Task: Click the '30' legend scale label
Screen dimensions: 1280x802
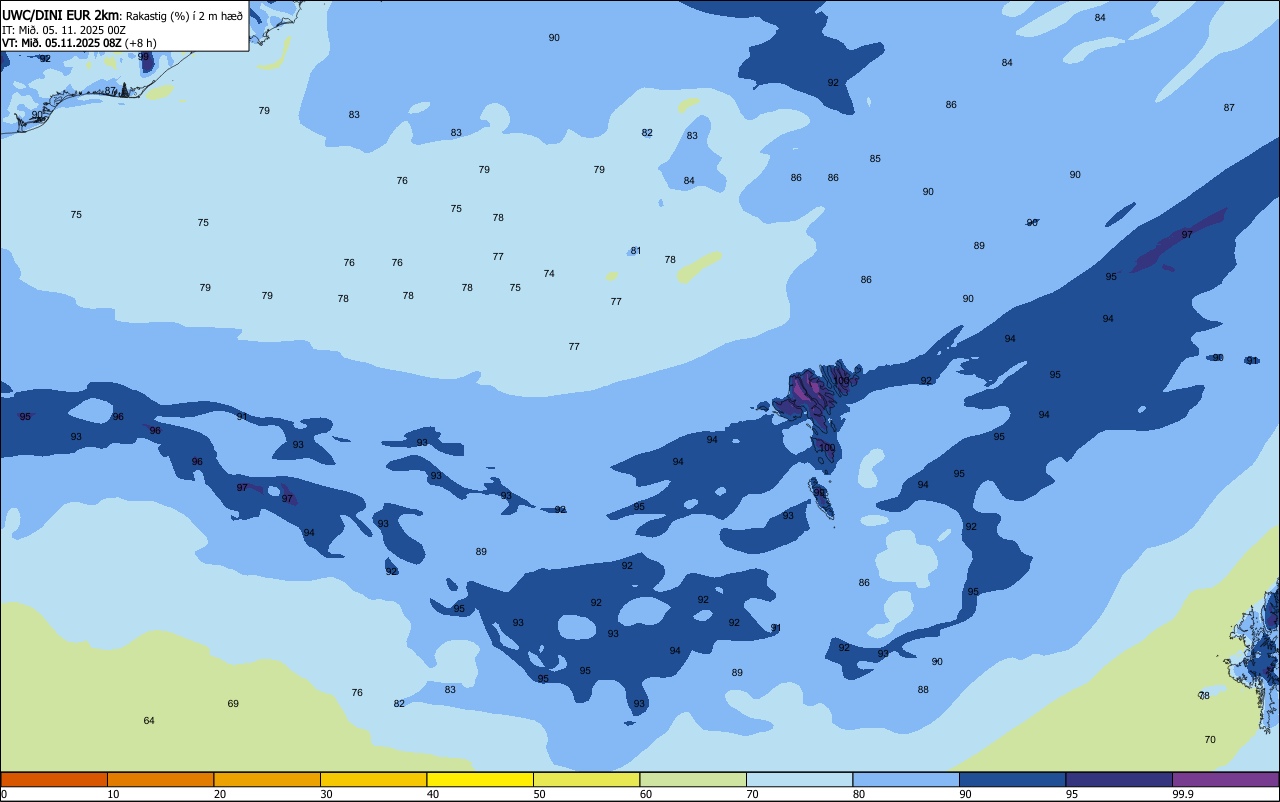Action: [326, 794]
